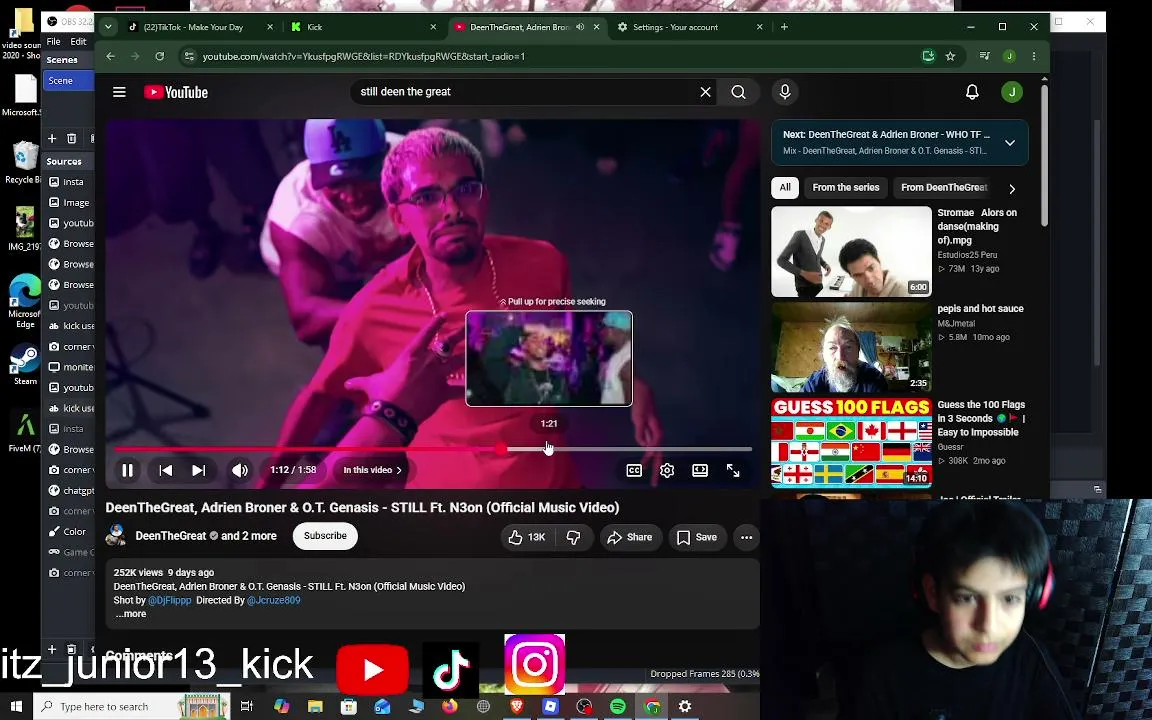Expand description with ...more

click(131, 614)
